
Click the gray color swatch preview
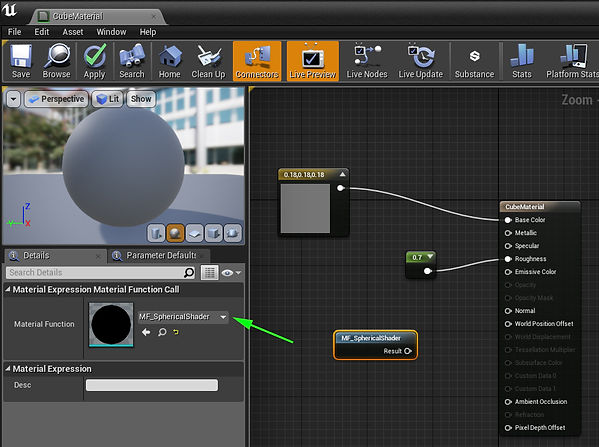click(x=305, y=208)
